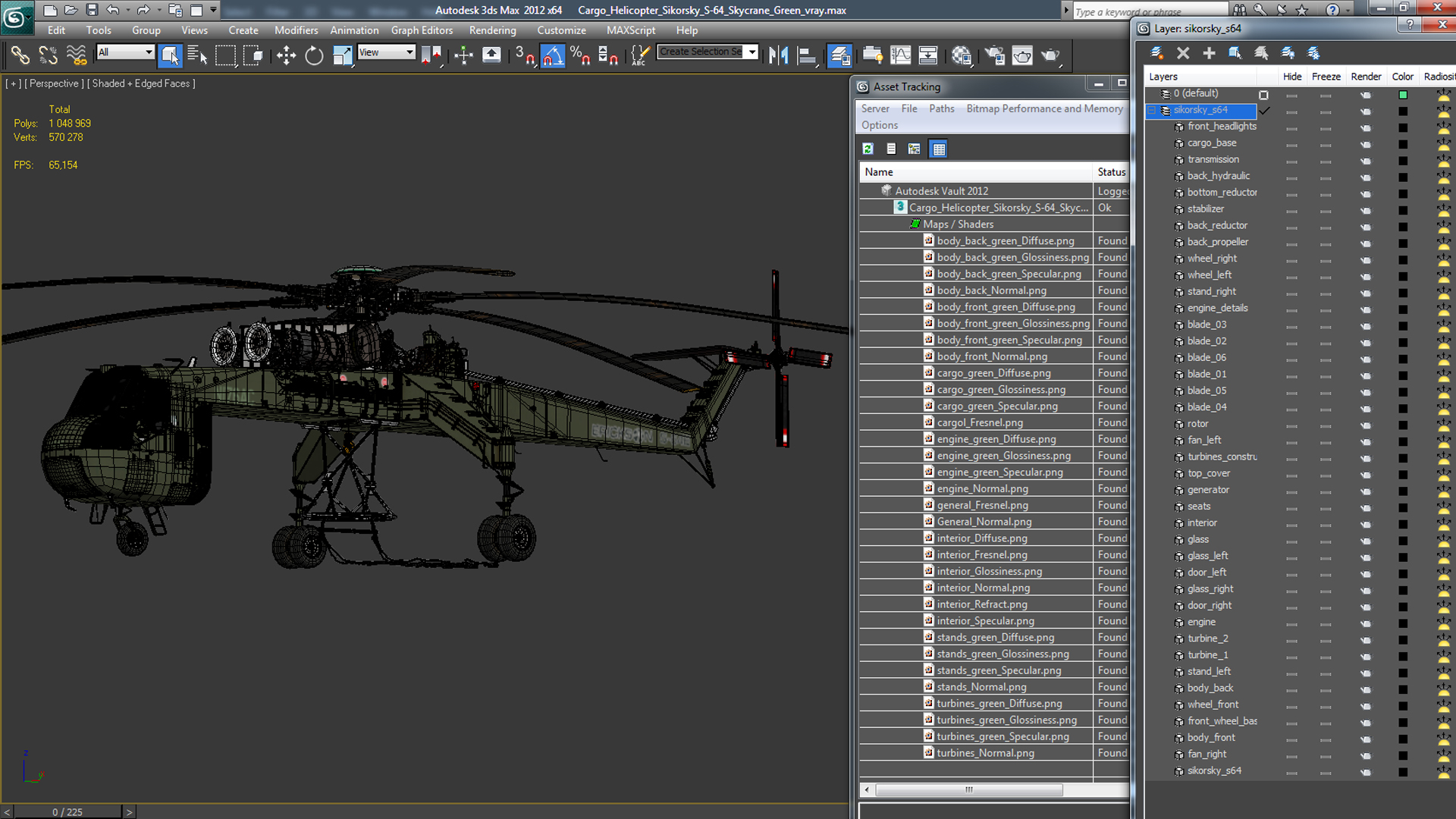Click the Asset Tracking horizontal scrollbar

[x=968, y=789]
